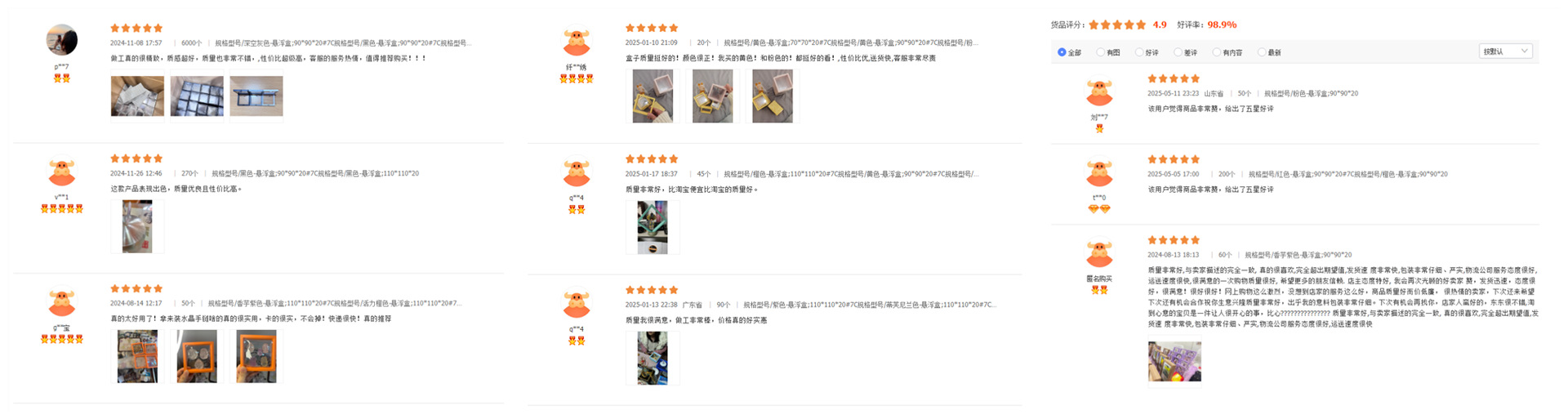This screenshot has width=1568, height=419.
Task: Select the 全部 review filter
Action: click(1069, 52)
